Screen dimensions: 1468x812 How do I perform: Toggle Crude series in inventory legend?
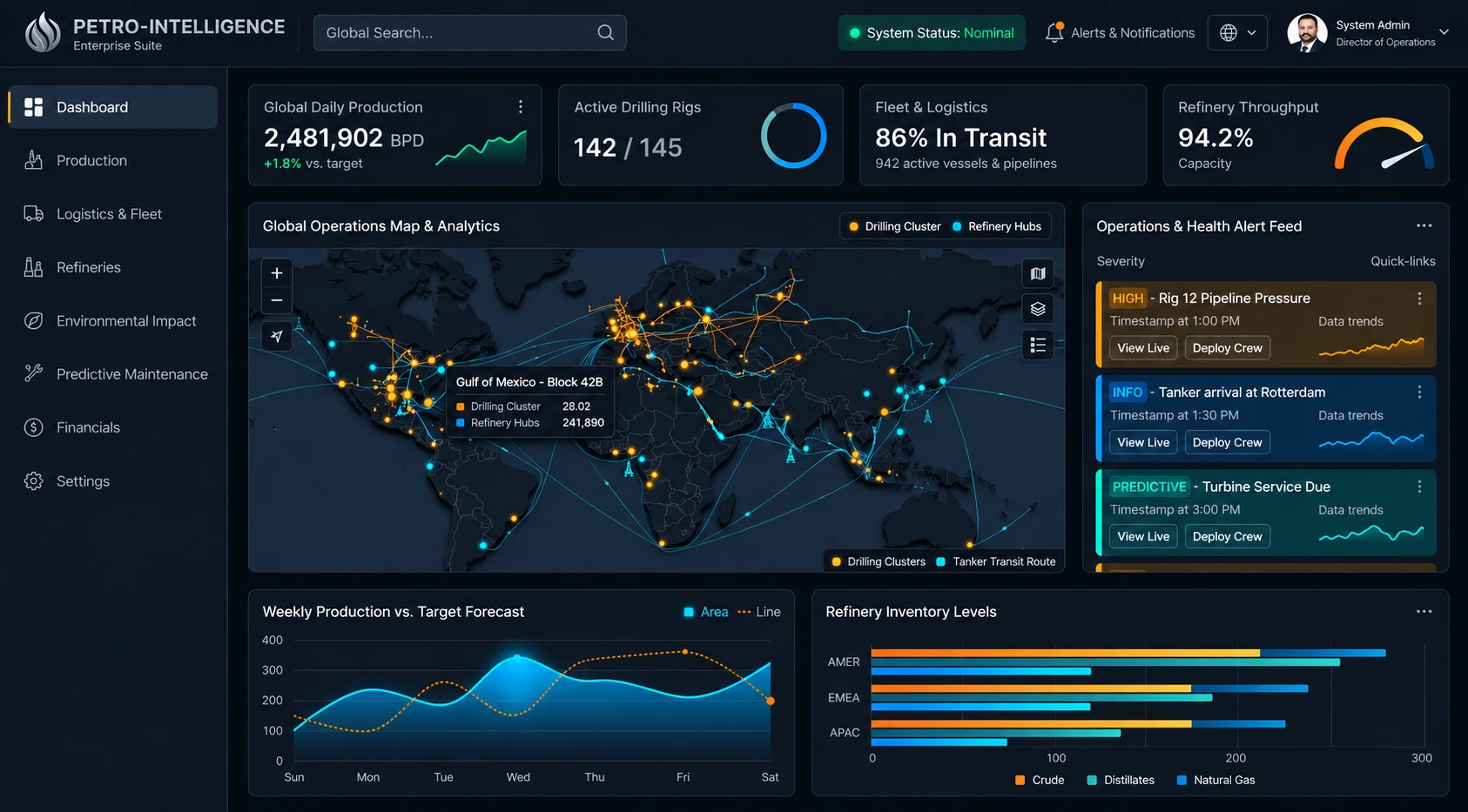point(1040,780)
